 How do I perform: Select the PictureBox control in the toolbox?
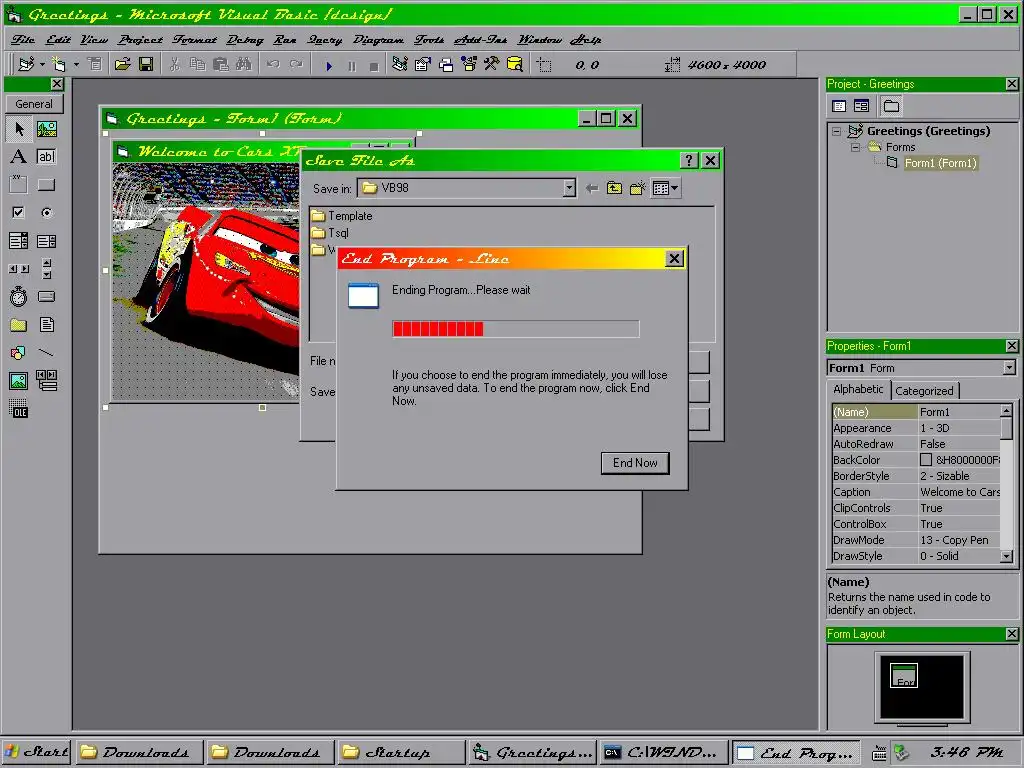46,129
